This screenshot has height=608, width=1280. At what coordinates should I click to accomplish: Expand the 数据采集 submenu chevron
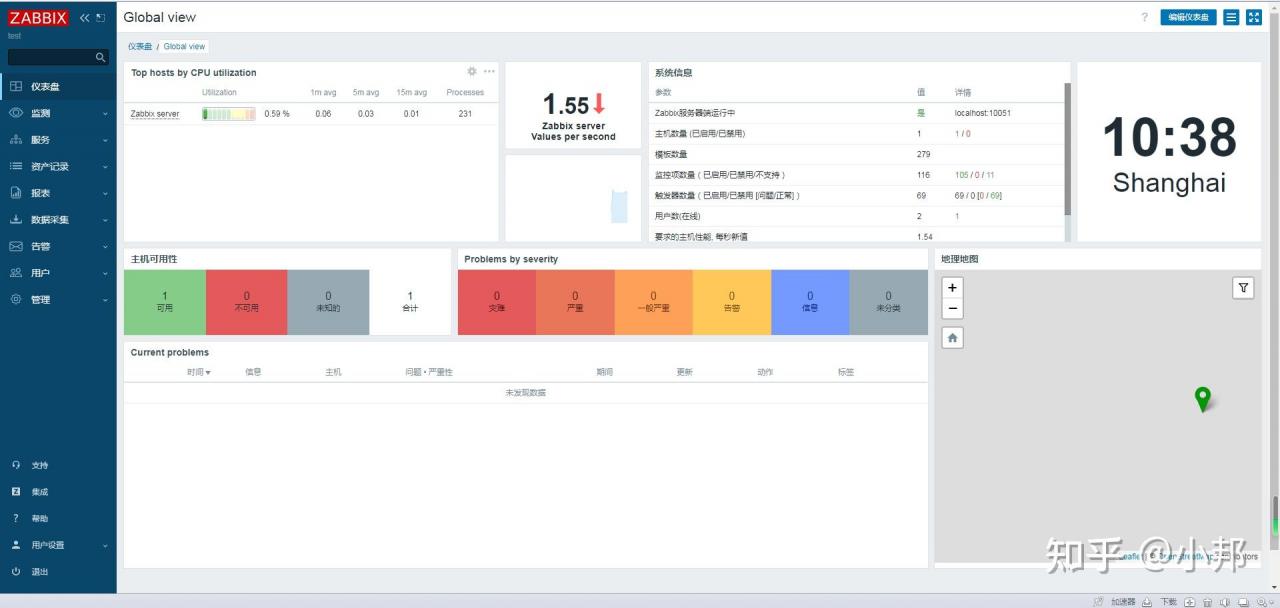[105, 221]
